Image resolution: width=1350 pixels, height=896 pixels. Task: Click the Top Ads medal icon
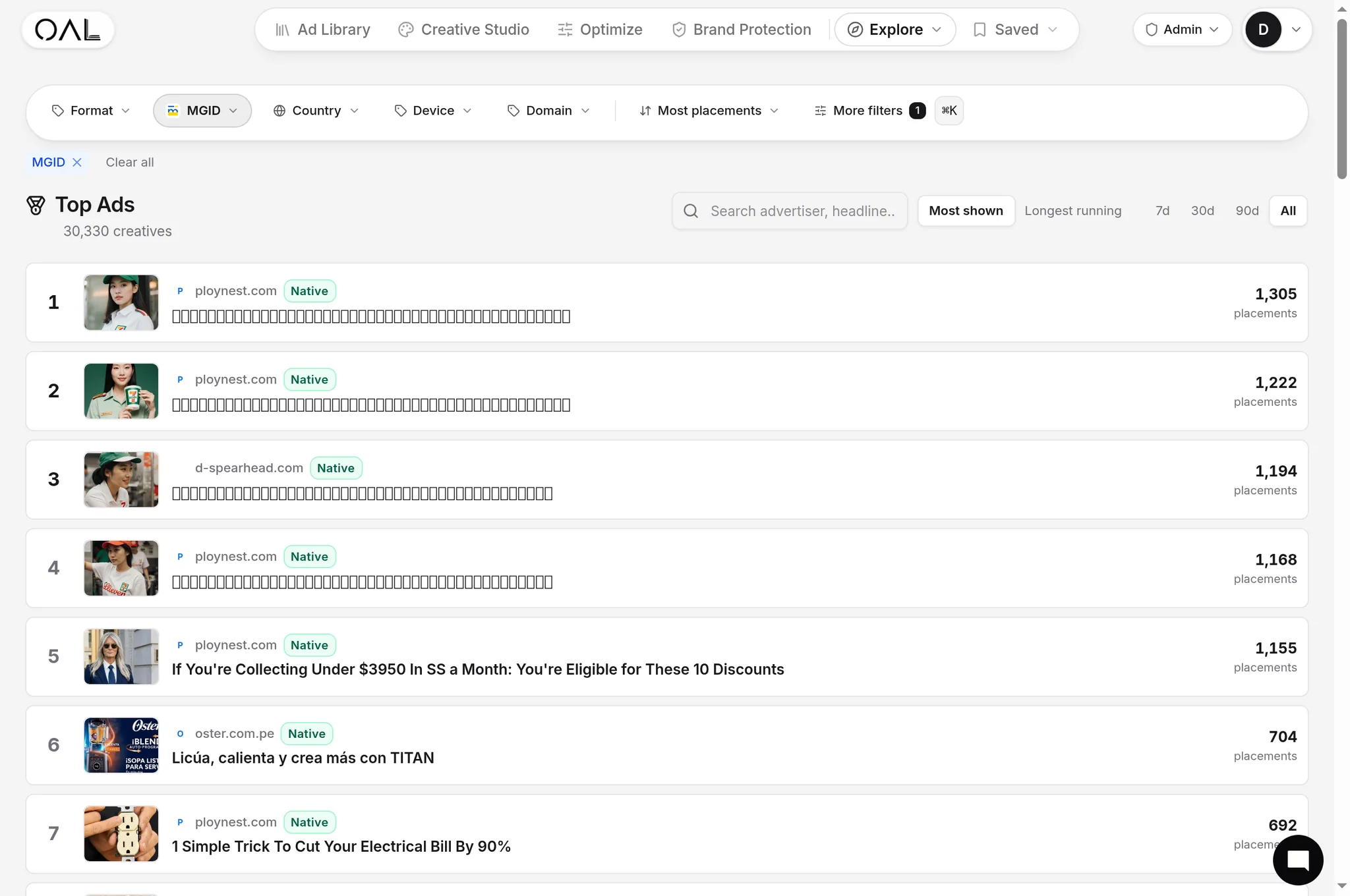coord(36,206)
